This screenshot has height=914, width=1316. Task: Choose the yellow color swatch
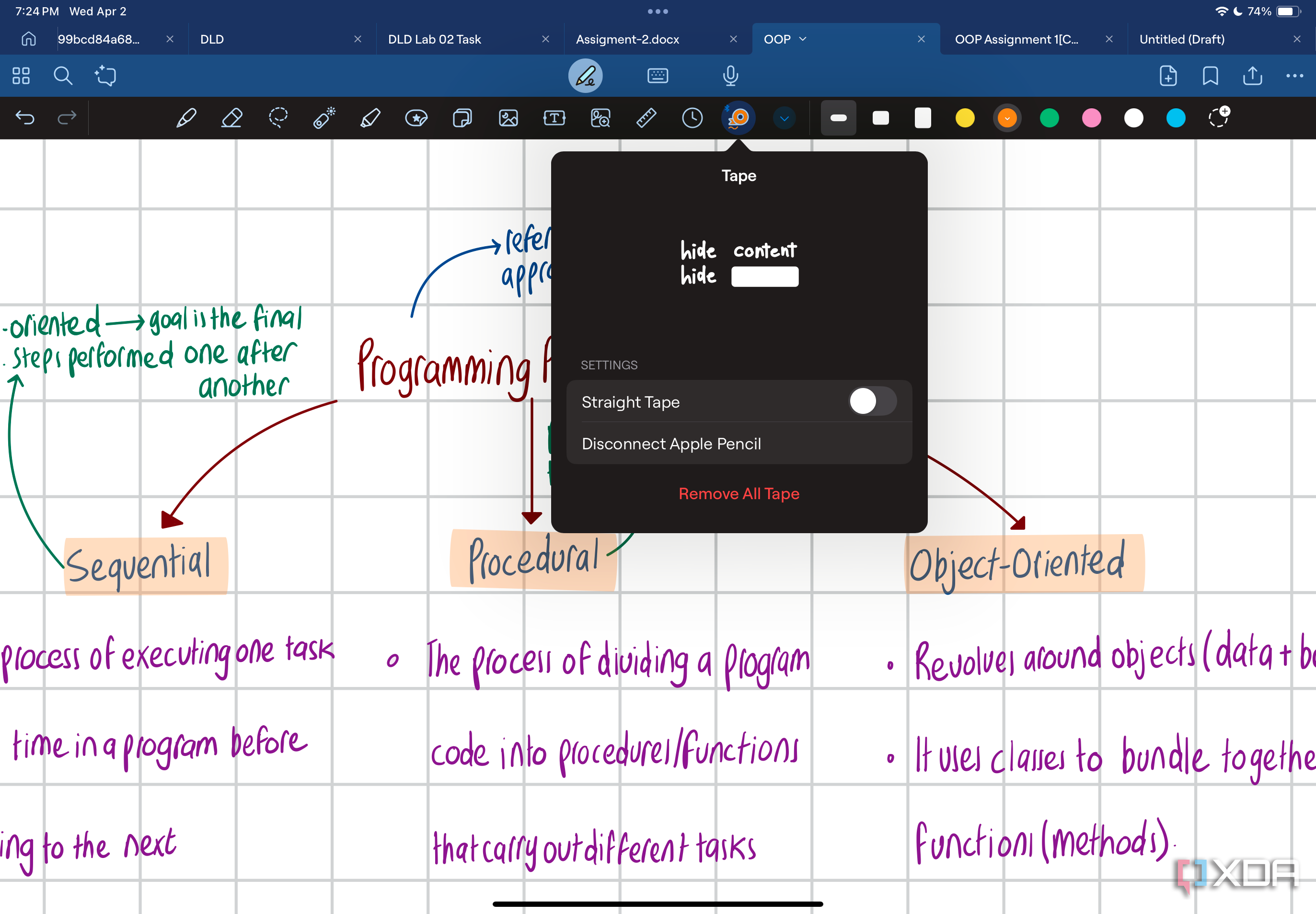(x=965, y=118)
